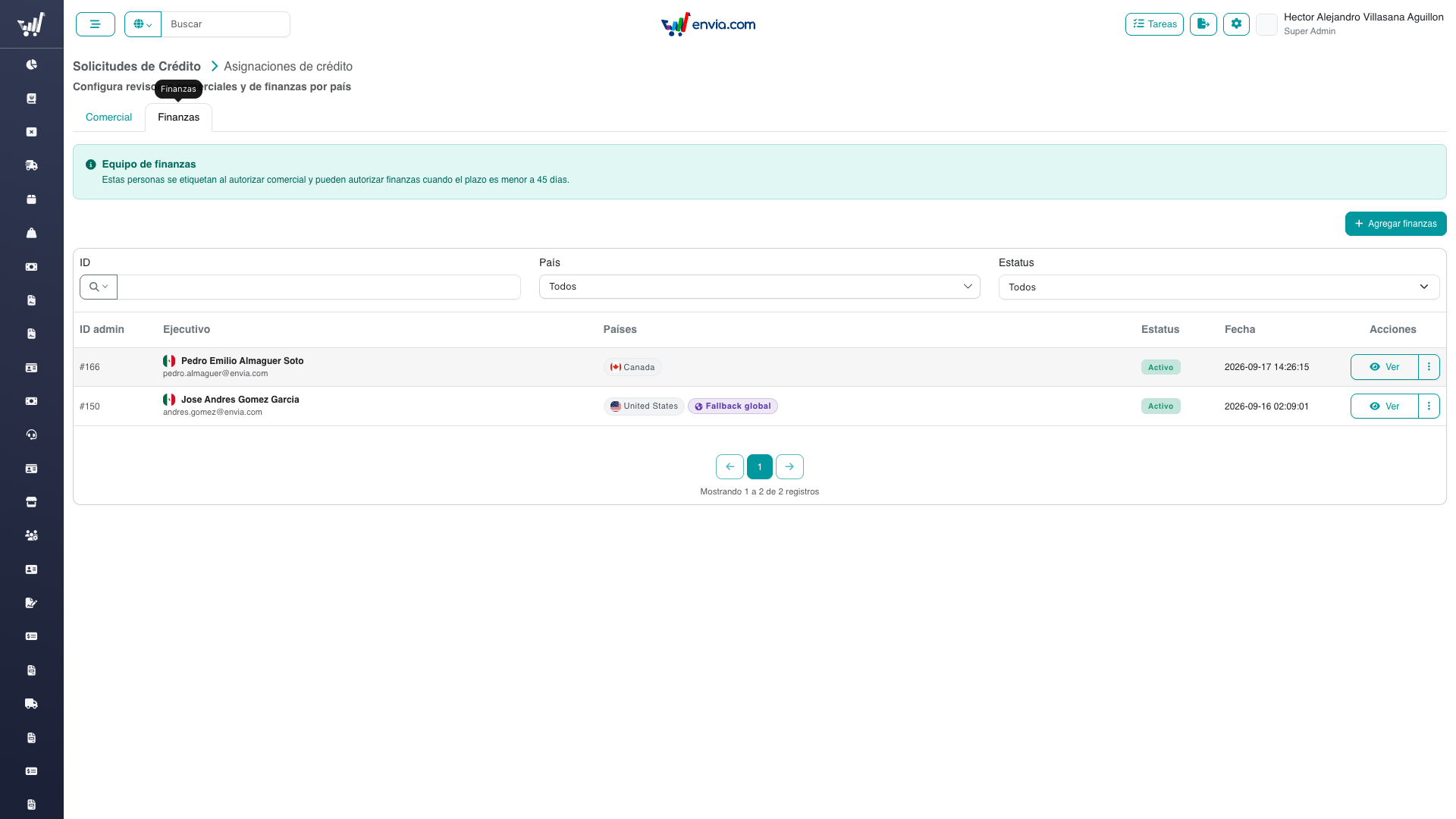Click the headset support sidebar icon
The width and height of the screenshot is (1456, 819).
pyautogui.click(x=31, y=435)
